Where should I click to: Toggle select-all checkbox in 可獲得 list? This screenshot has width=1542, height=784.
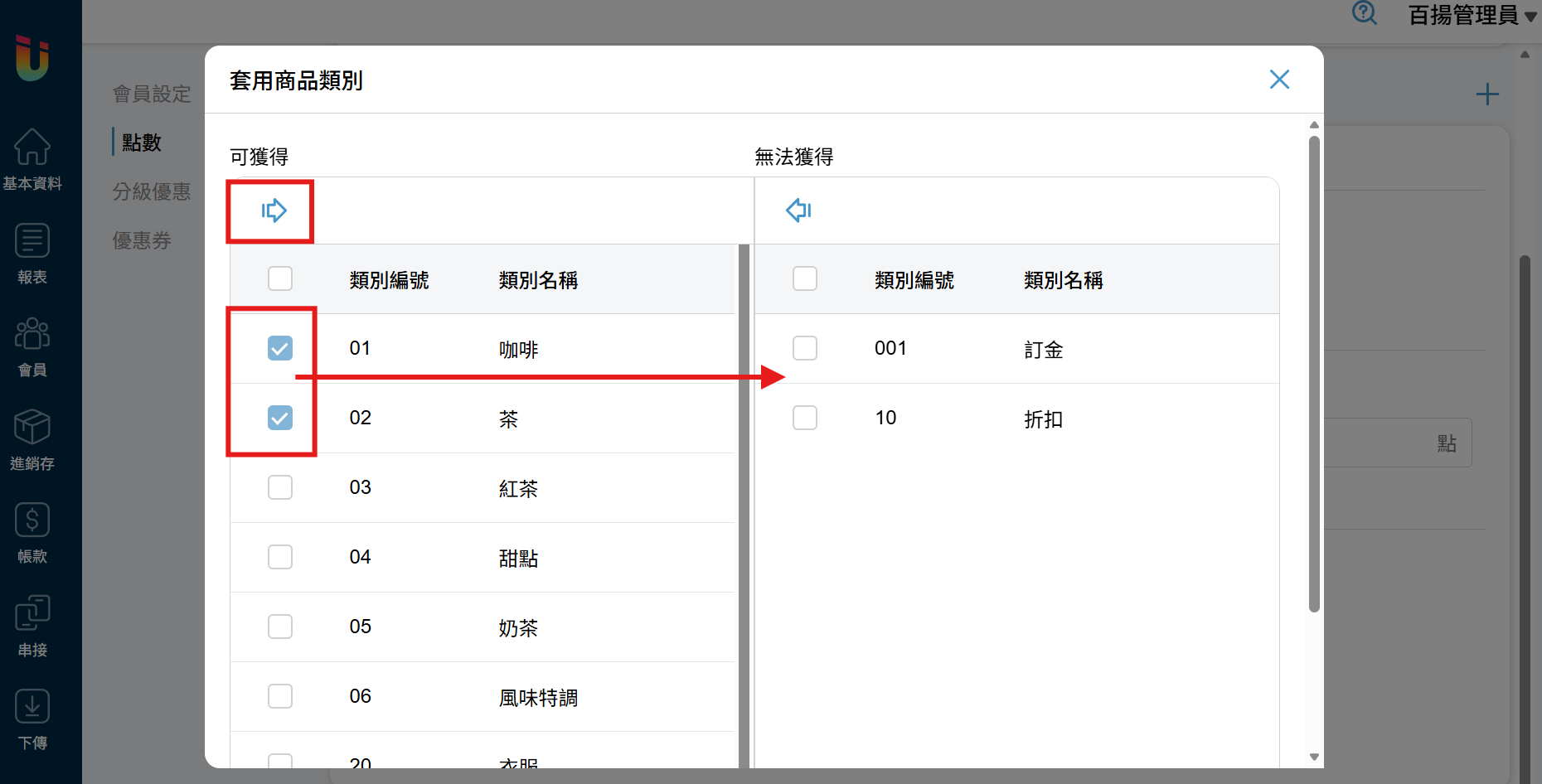[x=280, y=278]
